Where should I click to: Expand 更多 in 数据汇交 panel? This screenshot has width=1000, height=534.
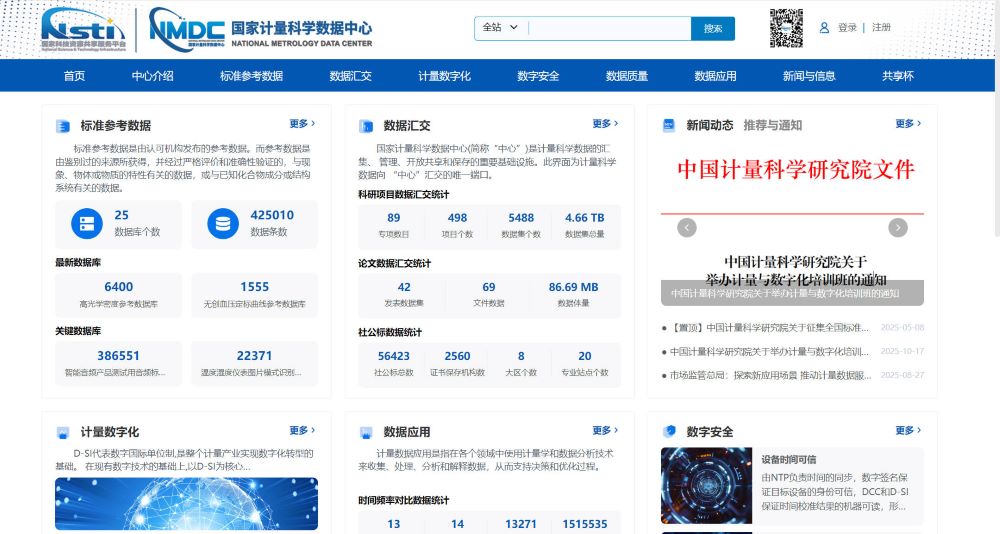tap(606, 124)
